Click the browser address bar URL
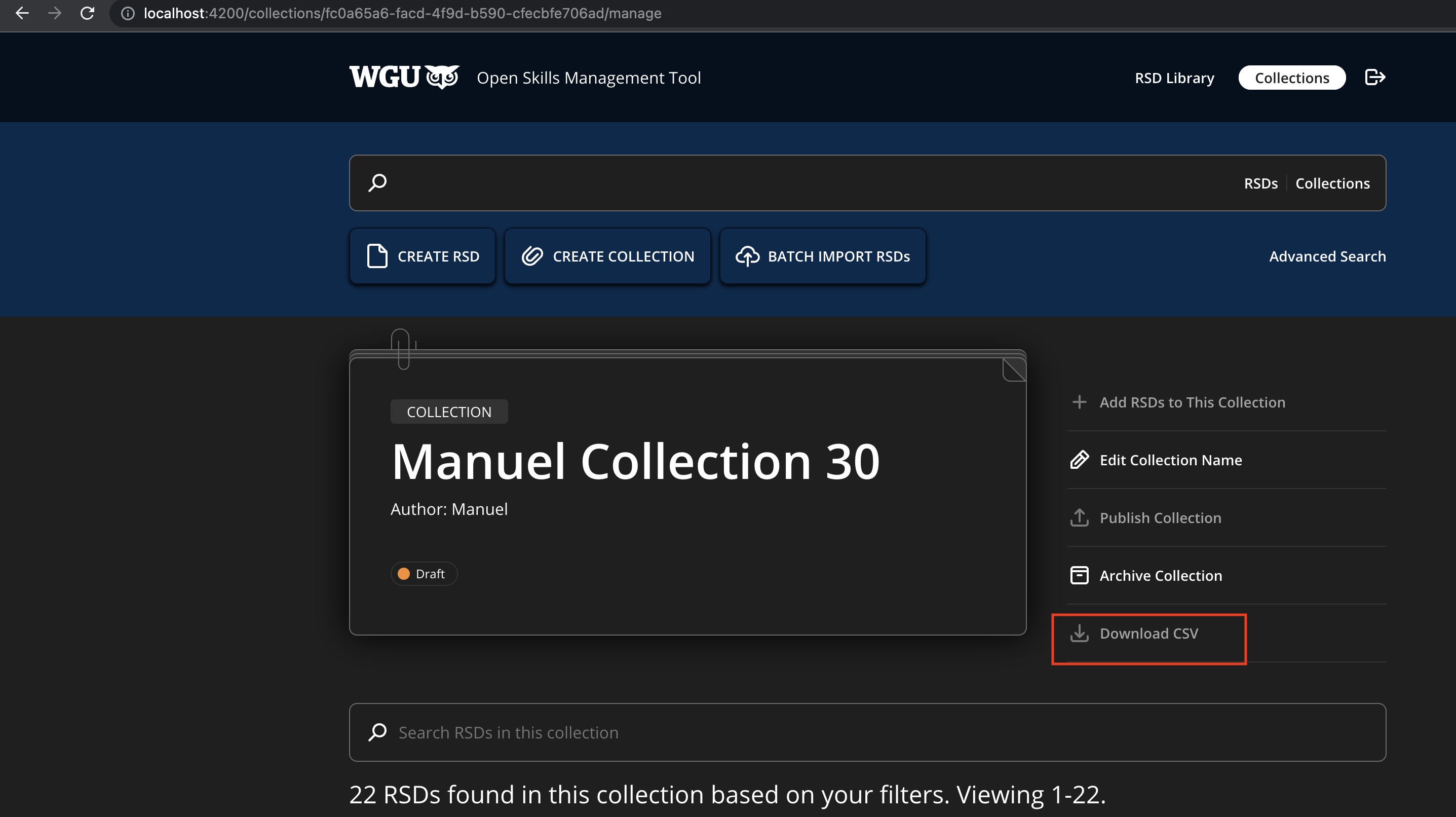 pos(402,13)
